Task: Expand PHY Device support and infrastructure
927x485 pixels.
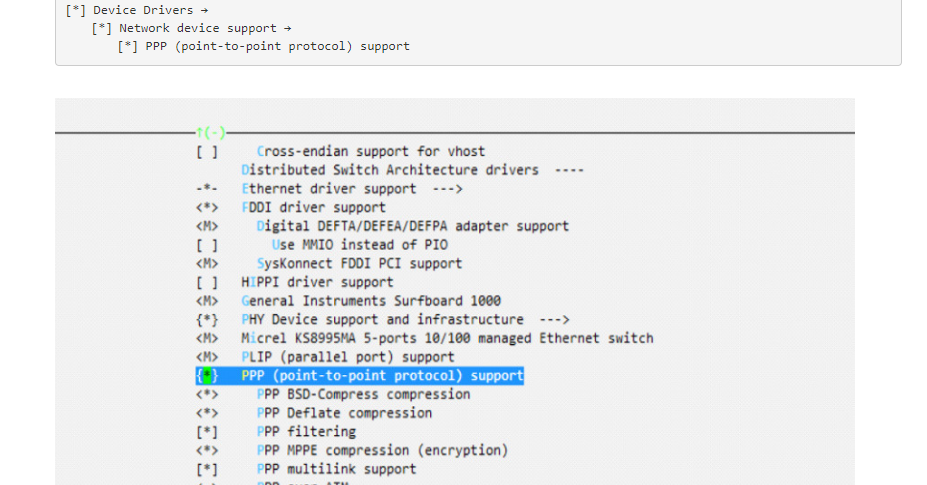Action: 405,320
